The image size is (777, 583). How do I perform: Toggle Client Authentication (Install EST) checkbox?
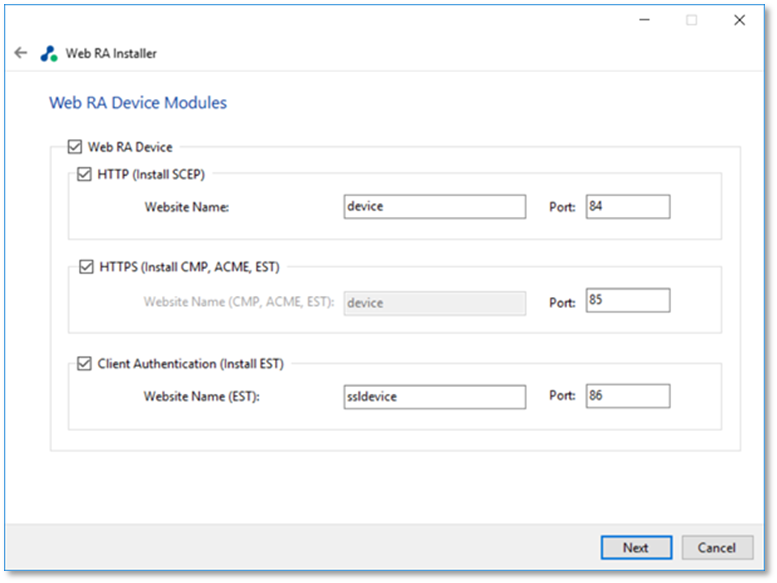tap(84, 364)
